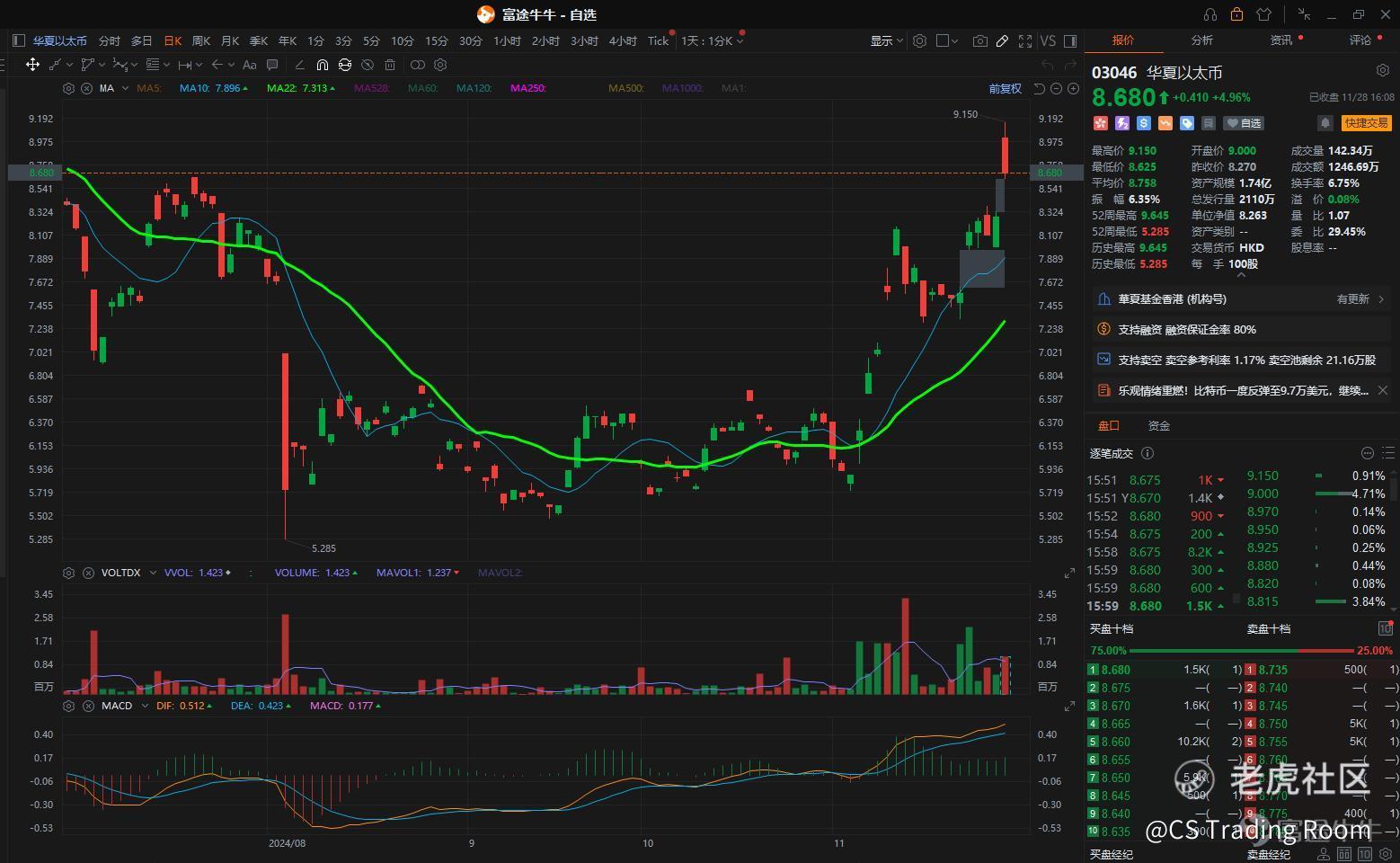This screenshot has height=863, width=1400.
Task: Expand the 显示 display dropdown
Action: 886,40
